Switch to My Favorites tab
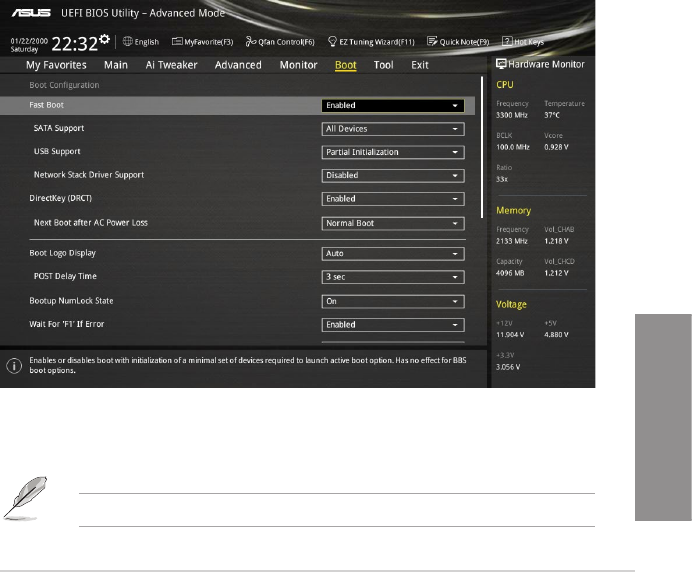 tap(56, 65)
